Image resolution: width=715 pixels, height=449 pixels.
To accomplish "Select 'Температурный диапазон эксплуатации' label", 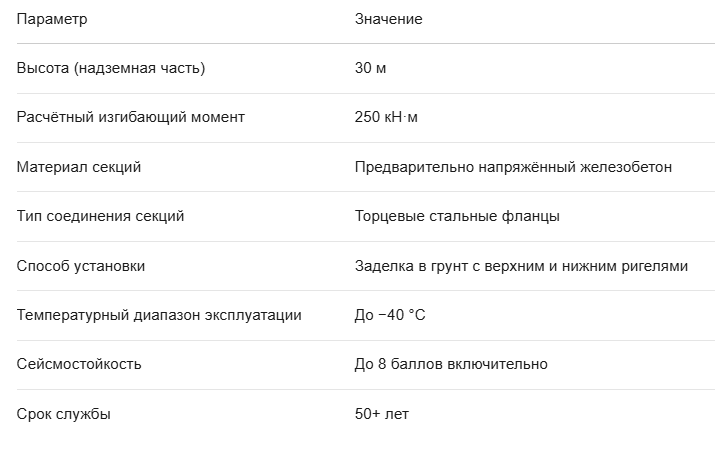I will click(x=159, y=315).
